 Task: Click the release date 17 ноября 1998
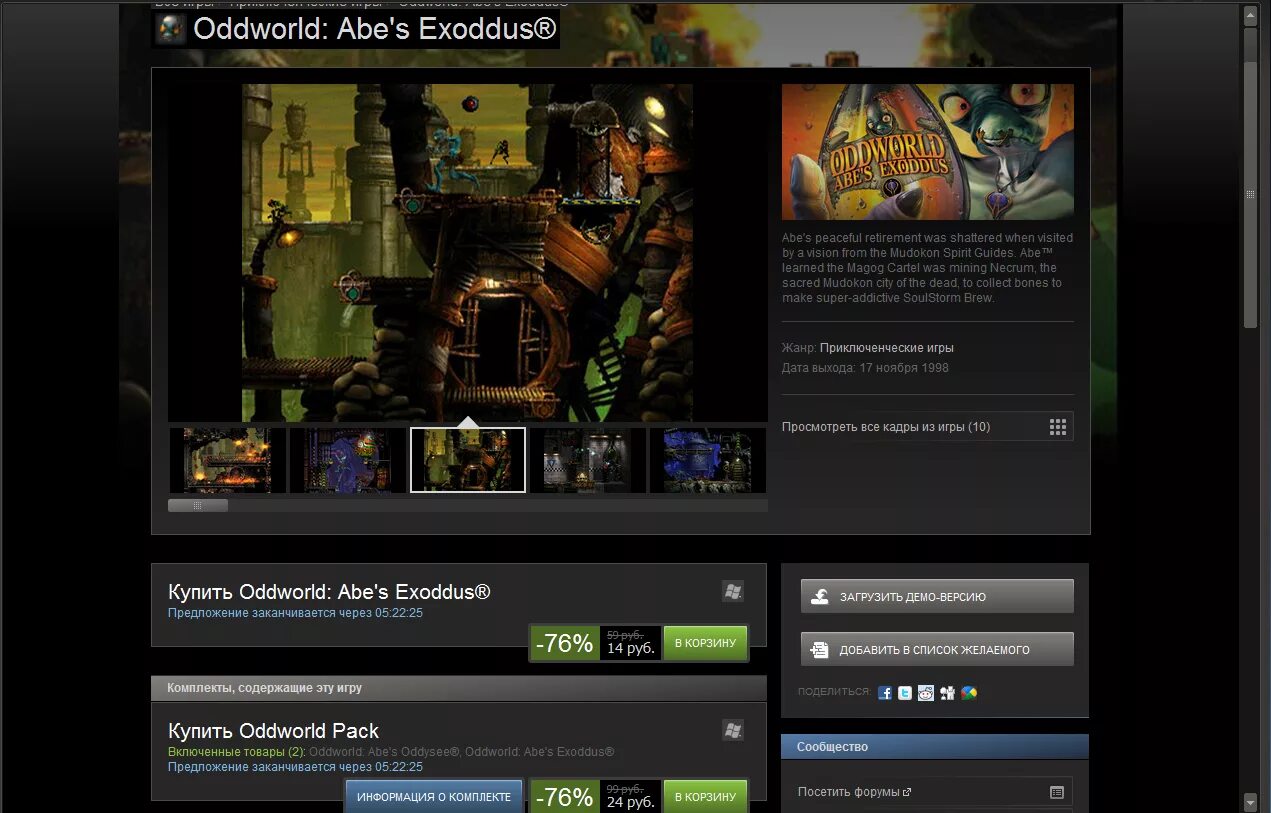coord(904,368)
